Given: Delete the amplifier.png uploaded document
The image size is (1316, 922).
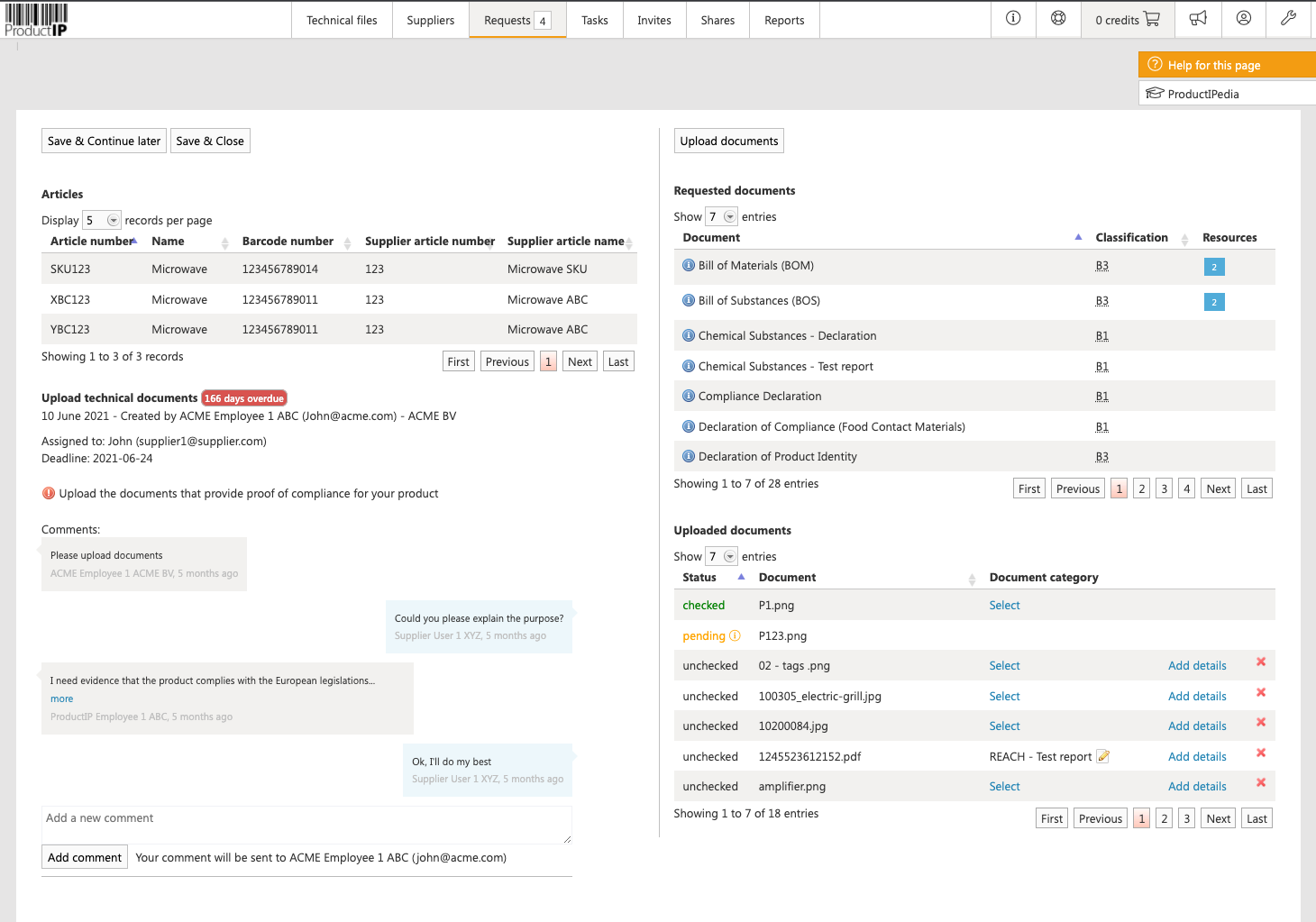Looking at the screenshot, I should click(1261, 782).
